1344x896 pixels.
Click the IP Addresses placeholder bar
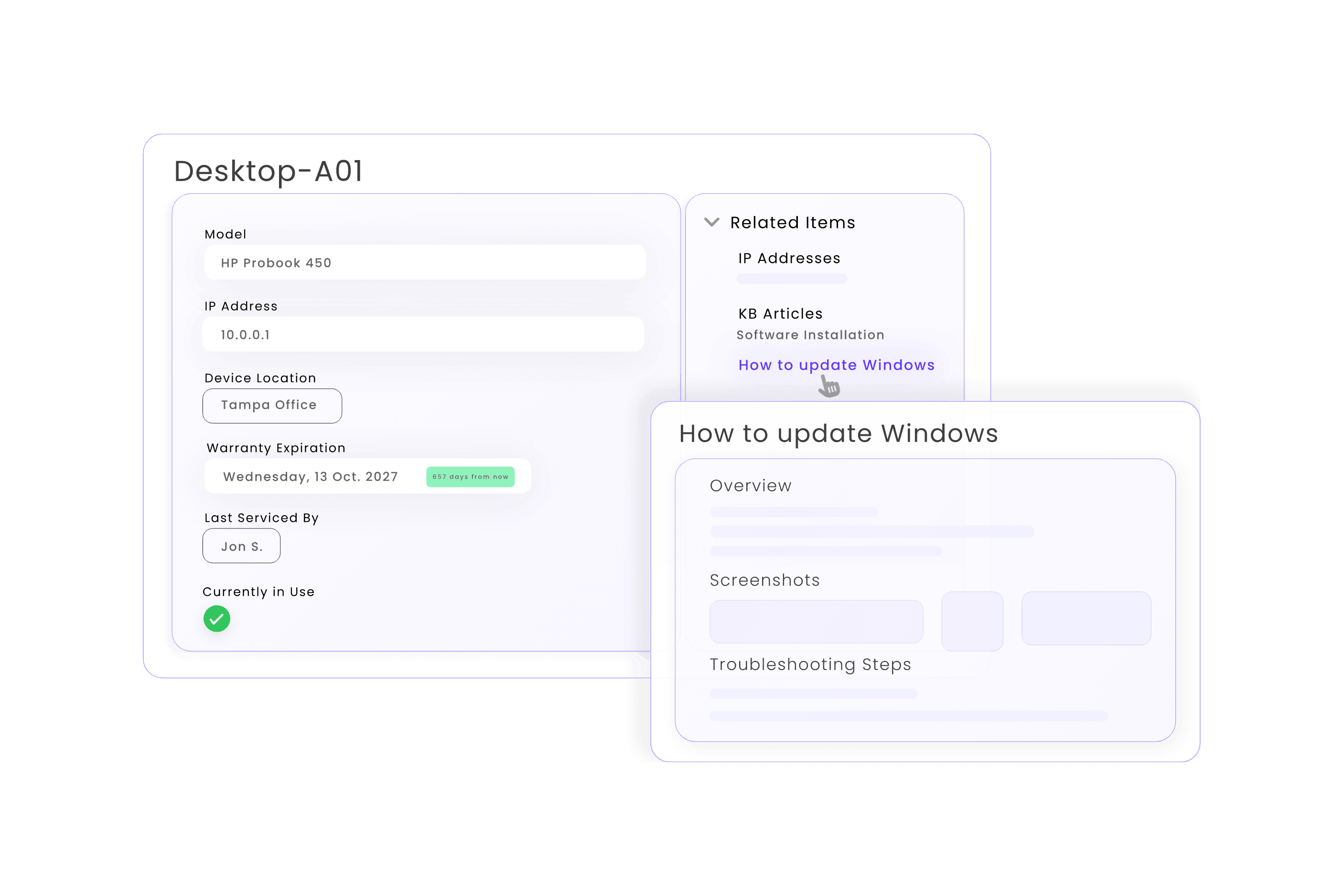pos(792,278)
